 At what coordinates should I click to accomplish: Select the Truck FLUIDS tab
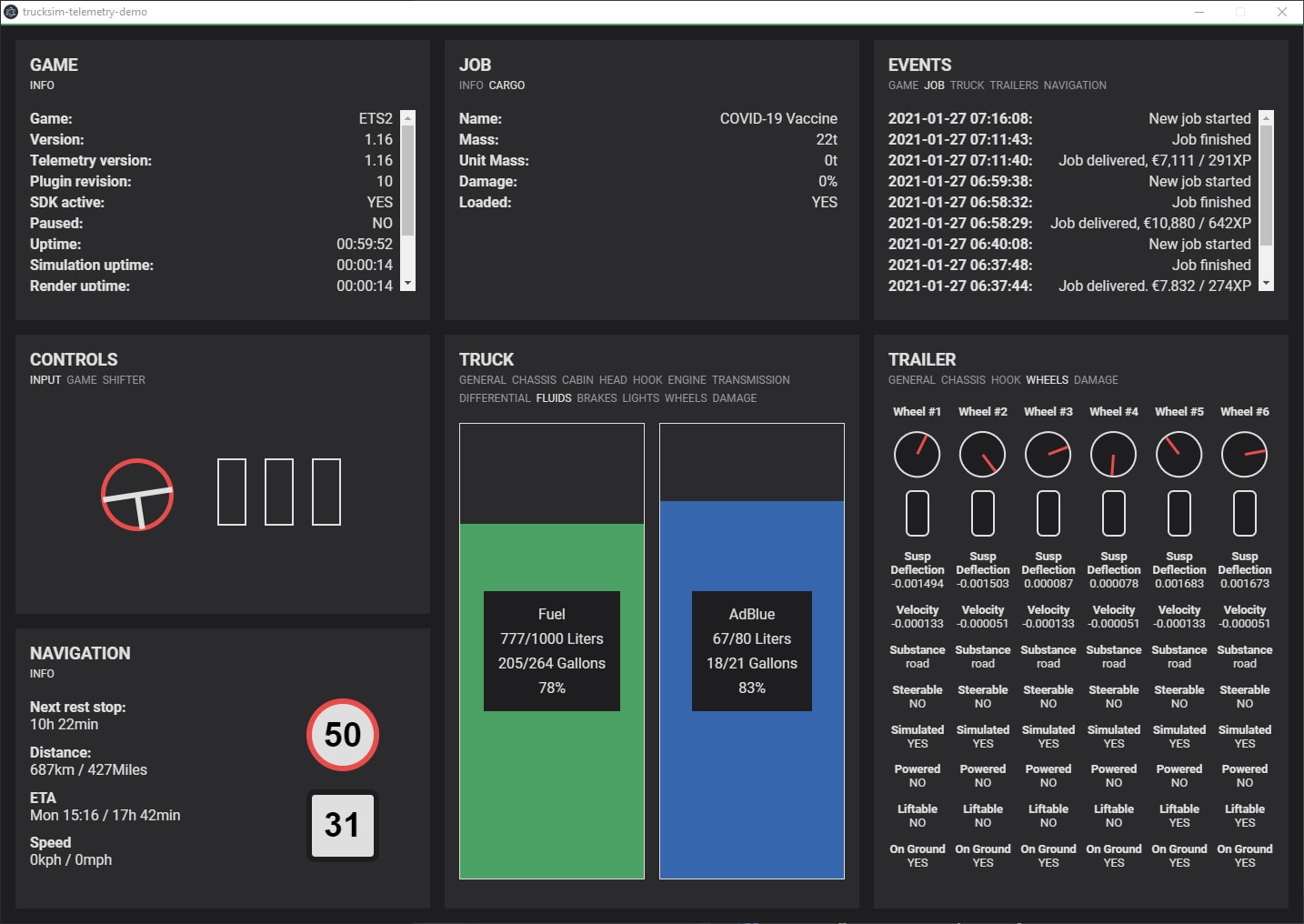(554, 398)
